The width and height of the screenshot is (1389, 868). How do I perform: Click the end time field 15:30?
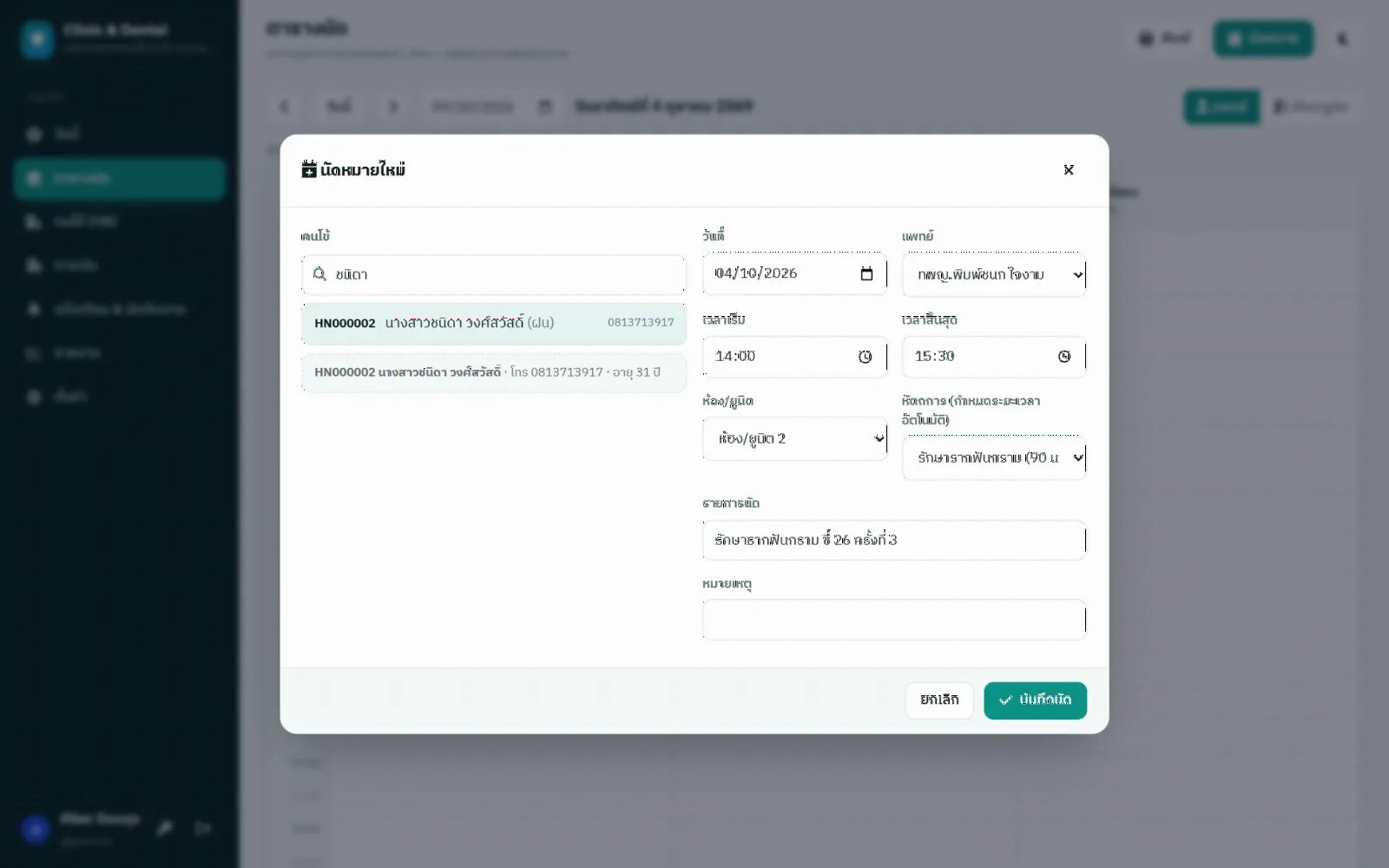(x=994, y=357)
